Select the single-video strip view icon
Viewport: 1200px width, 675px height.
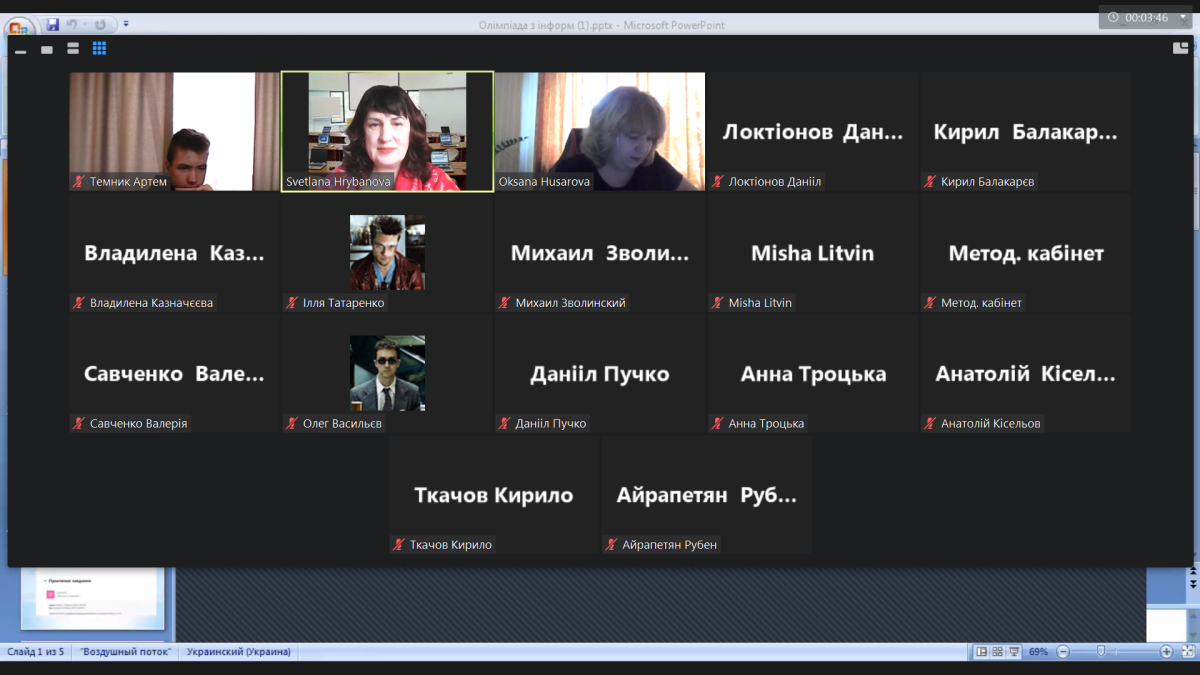coord(47,50)
